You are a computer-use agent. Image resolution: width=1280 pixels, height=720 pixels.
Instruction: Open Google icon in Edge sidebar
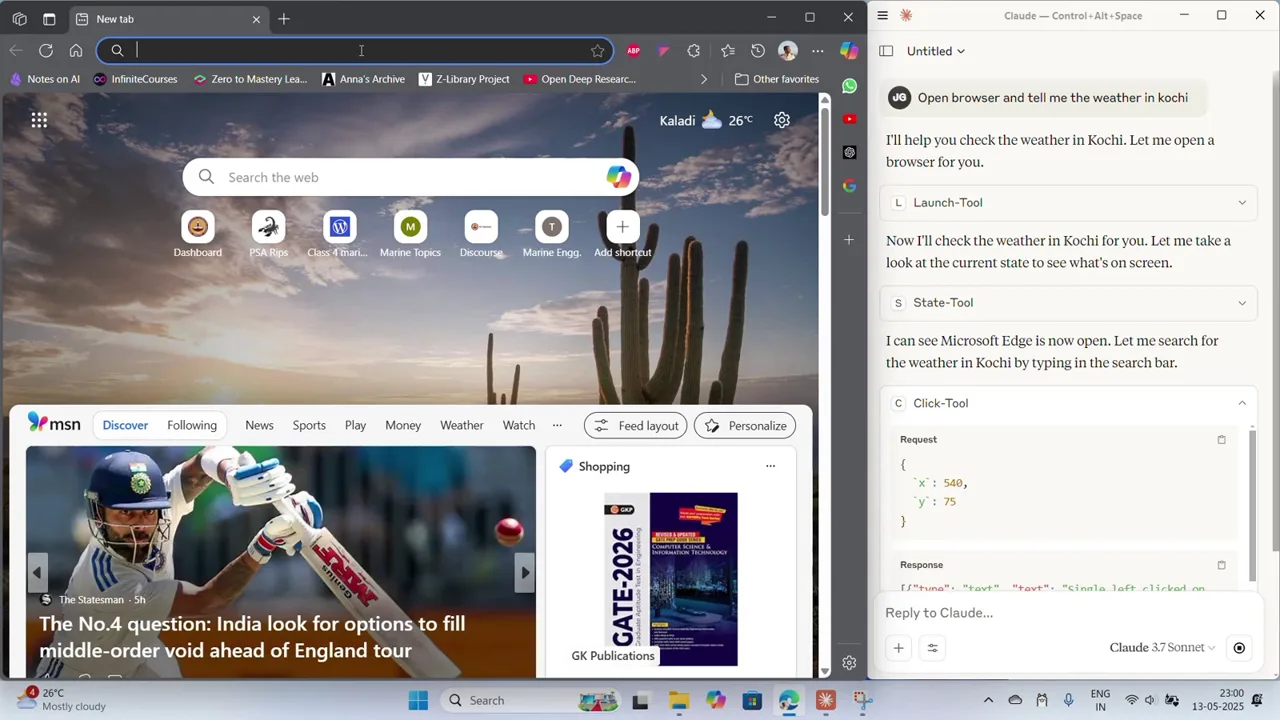coord(849,185)
